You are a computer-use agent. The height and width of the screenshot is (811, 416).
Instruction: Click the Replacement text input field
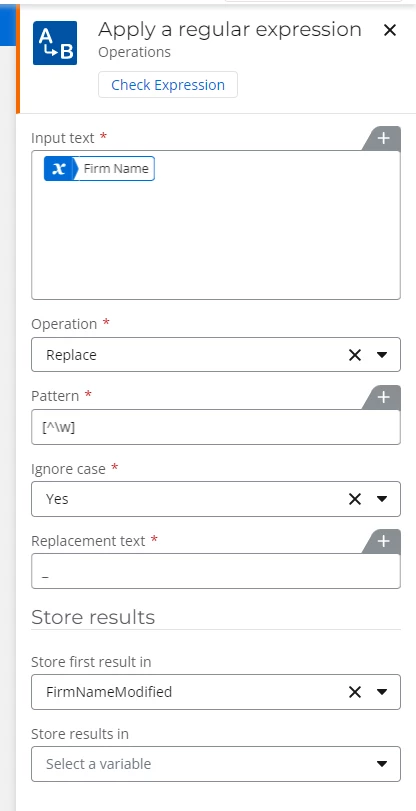[x=216, y=571]
